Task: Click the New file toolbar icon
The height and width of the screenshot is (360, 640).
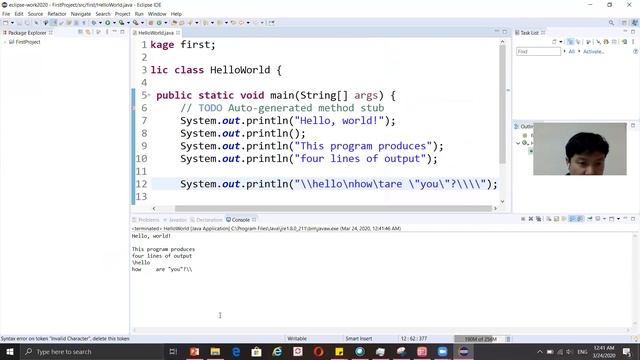Action: point(6,23)
